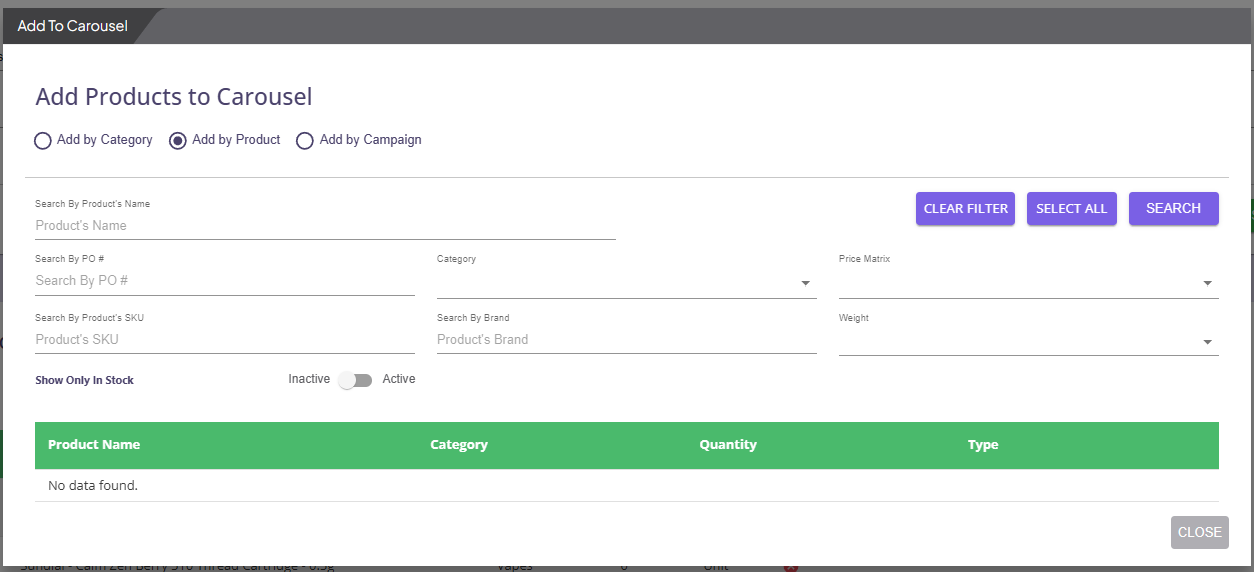Select the Product's Brand text field
This screenshot has height=572, width=1254.
pyautogui.click(x=626, y=340)
